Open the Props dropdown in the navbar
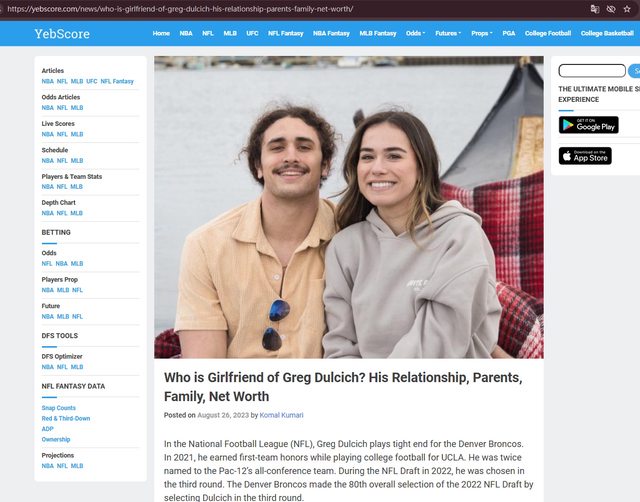This screenshot has width=640, height=502. pyautogui.click(x=482, y=33)
